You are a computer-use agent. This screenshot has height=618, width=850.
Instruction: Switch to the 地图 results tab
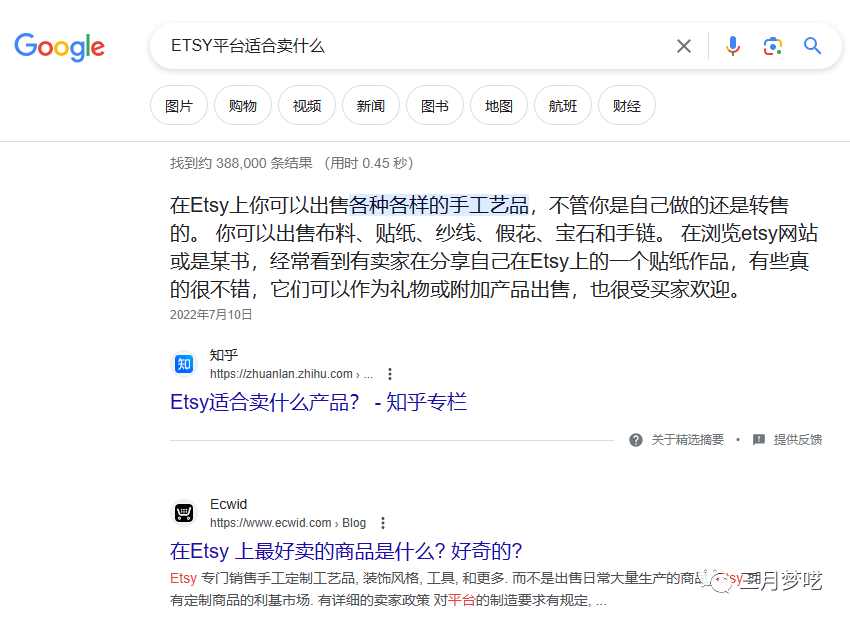499,105
